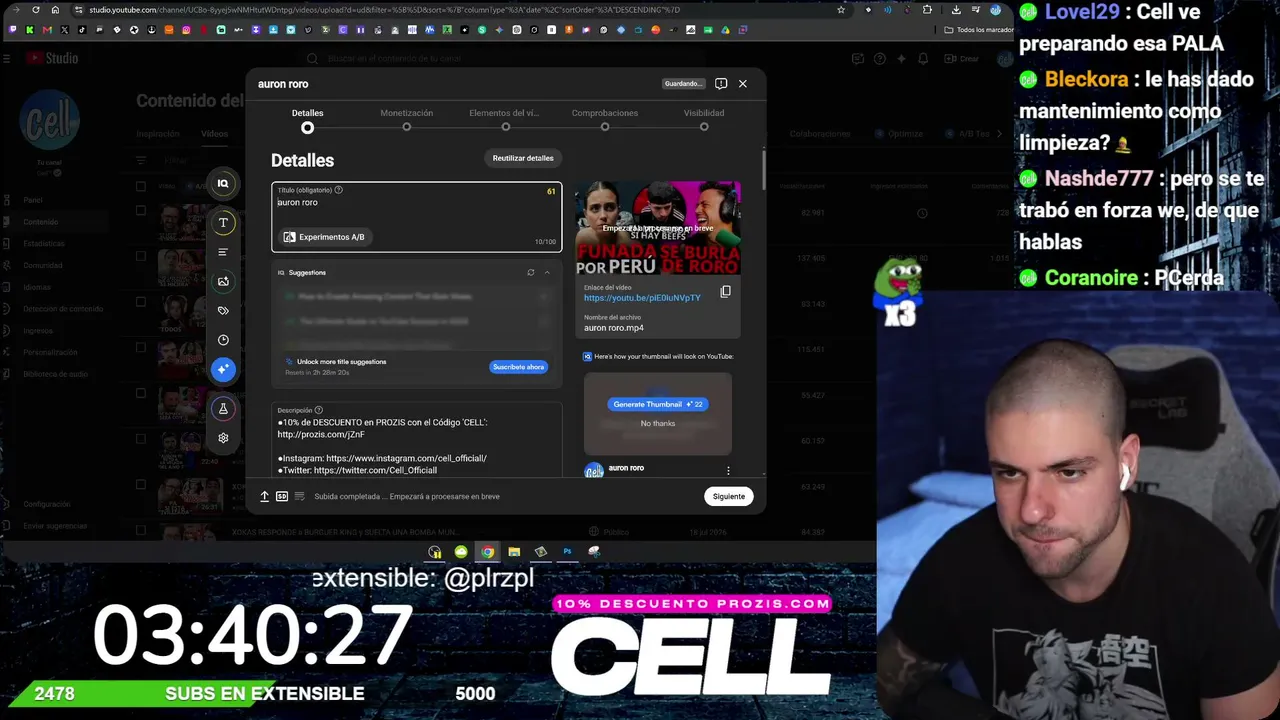The height and width of the screenshot is (720, 1280).
Task: Go to the Comprobaciones step
Action: pyautogui.click(x=605, y=120)
